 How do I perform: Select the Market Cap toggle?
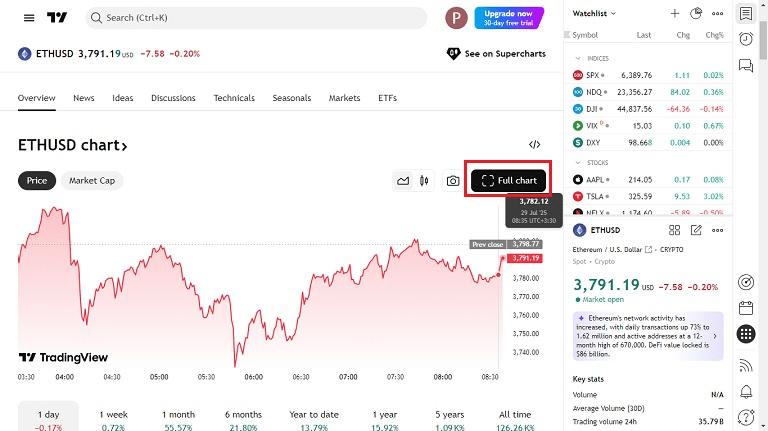[x=92, y=181]
